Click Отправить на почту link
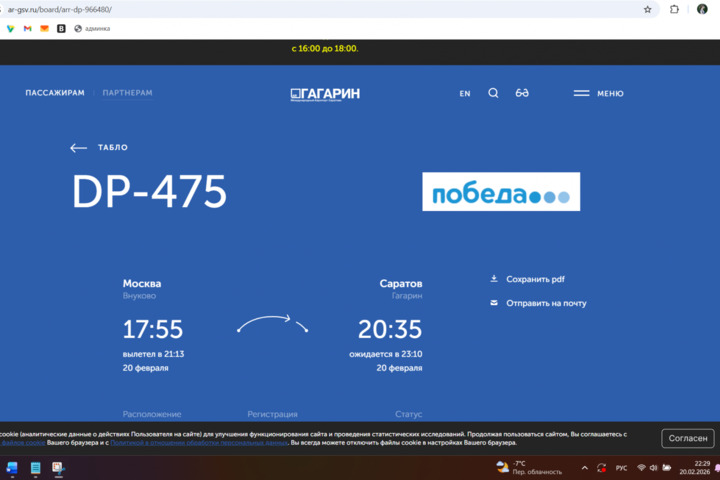This screenshot has height=480, width=720. point(546,303)
